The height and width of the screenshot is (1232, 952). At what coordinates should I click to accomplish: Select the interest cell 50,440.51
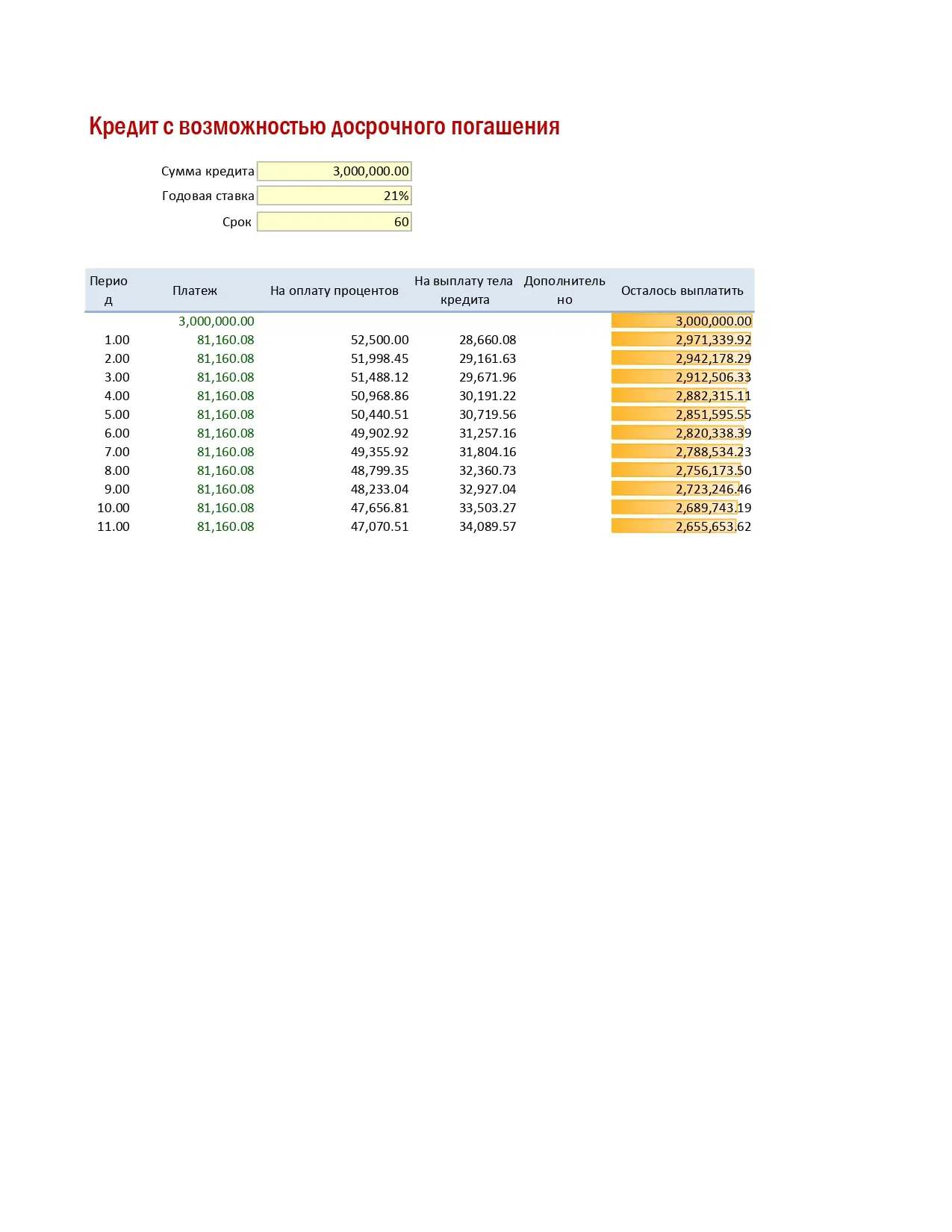pyautogui.click(x=380, y=414)
